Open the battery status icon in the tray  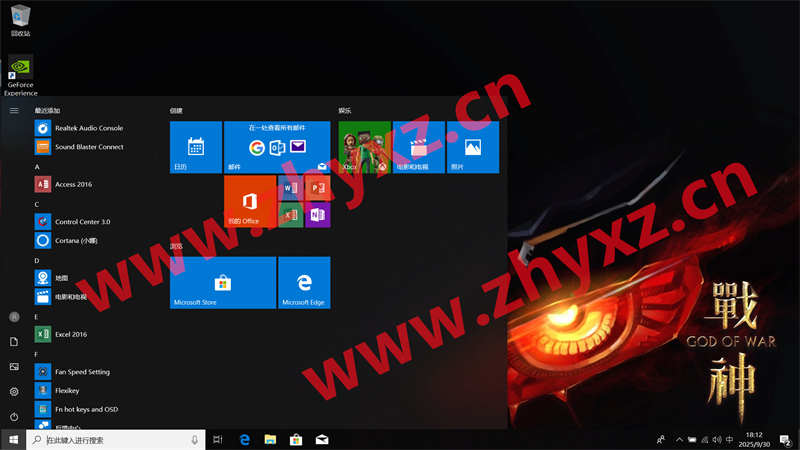(692, 439)
